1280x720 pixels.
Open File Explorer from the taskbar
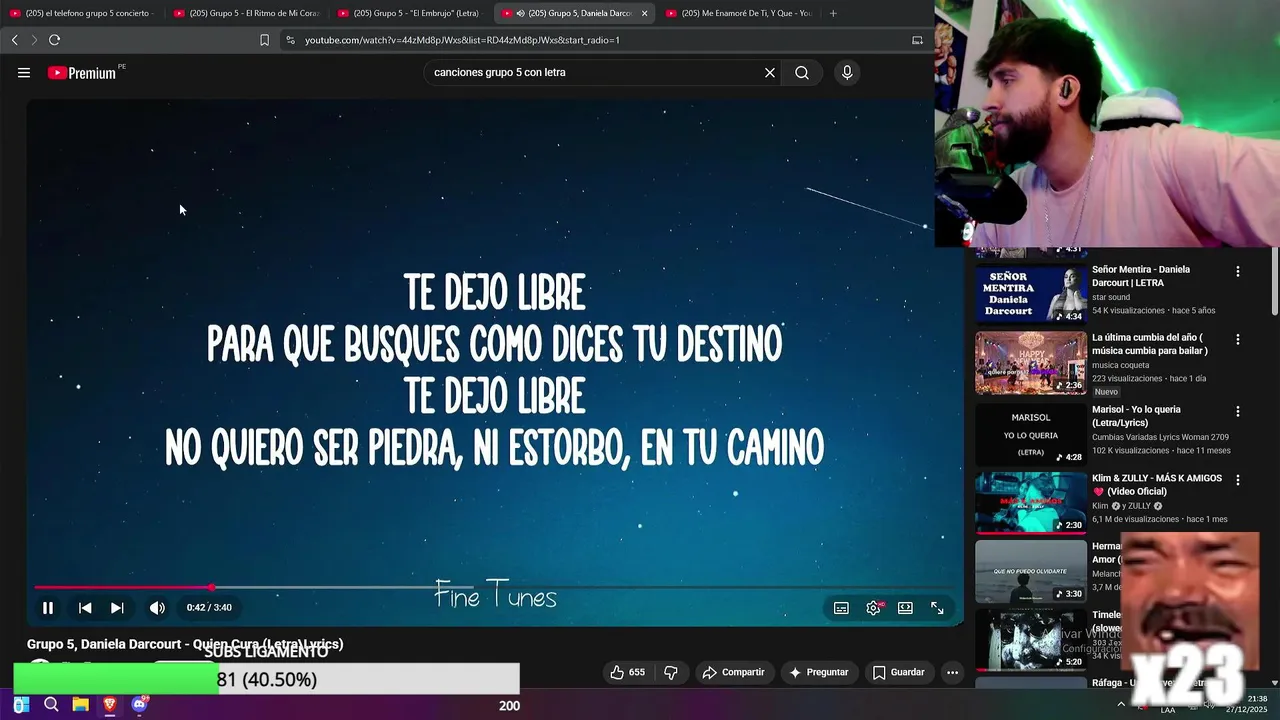click(x=80, y=705)
